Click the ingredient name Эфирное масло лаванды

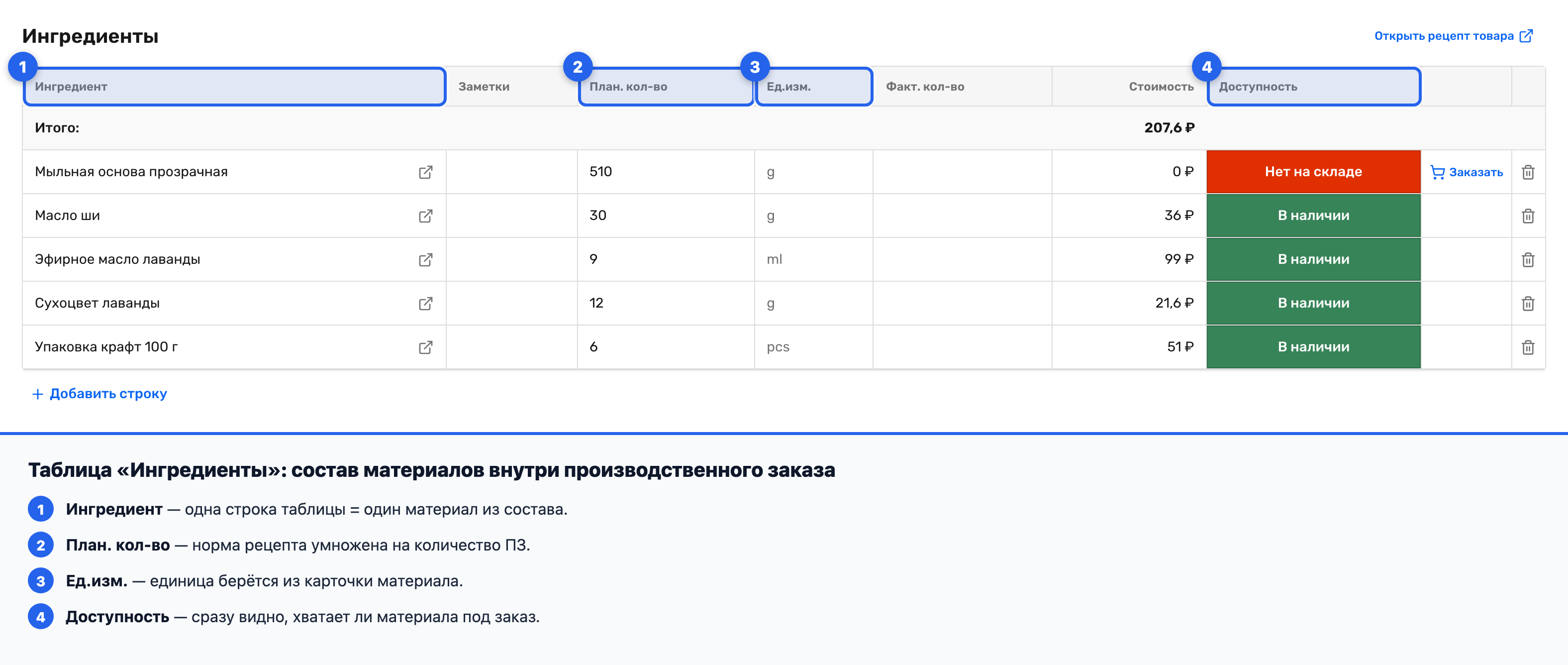tap(117, 259)
